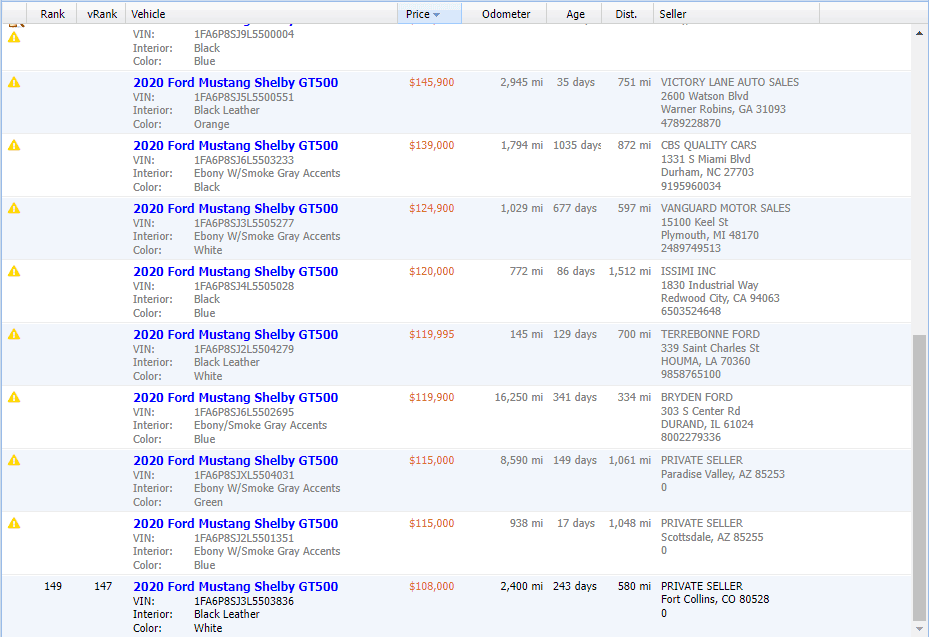Click warning icon on Bryden Ford row

pyautogui.click(x=14, y=397)
